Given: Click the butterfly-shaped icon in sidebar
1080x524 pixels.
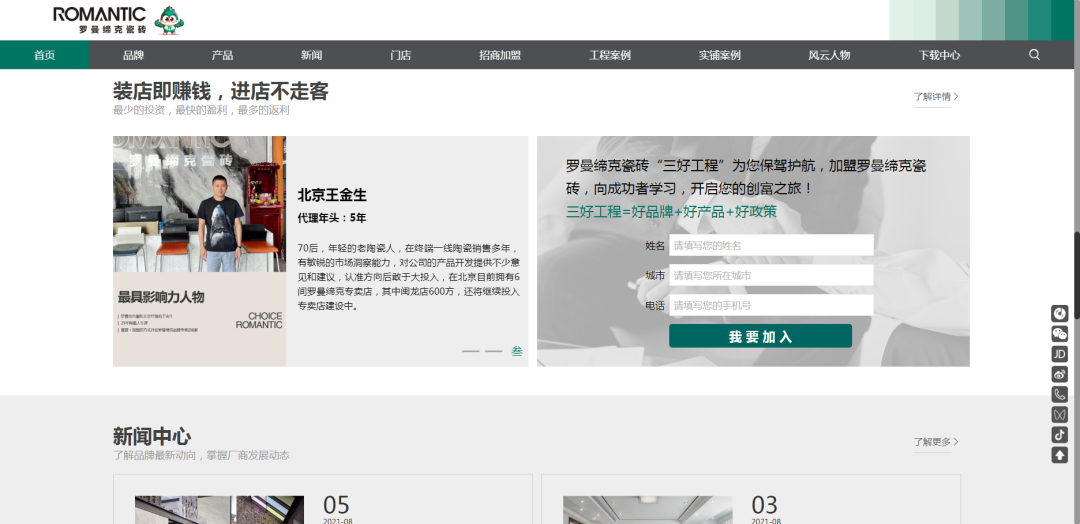Looking at the screenshot, I should click(x=1059, y=414).
